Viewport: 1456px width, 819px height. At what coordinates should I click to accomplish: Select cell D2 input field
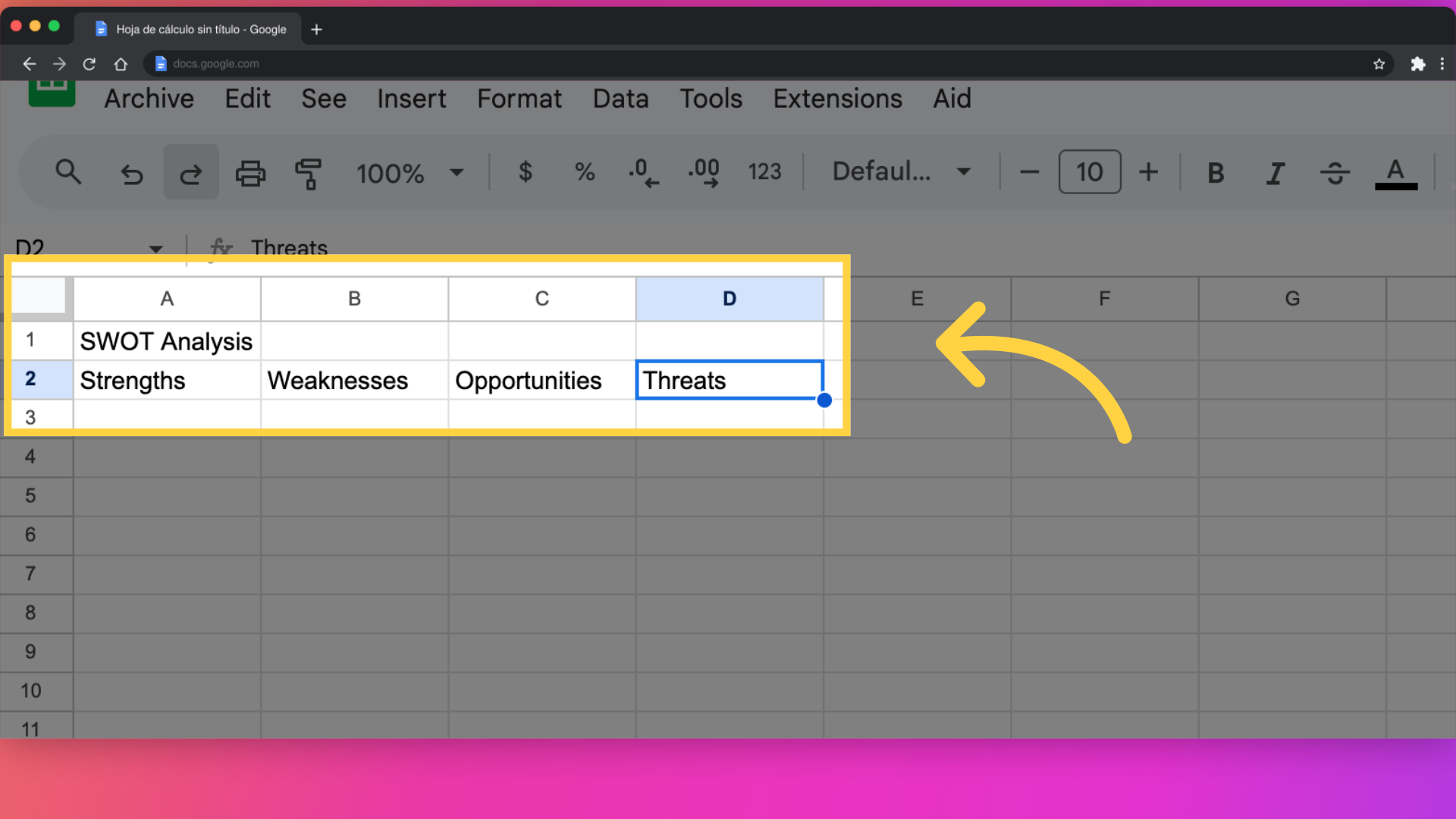point(730,380)
